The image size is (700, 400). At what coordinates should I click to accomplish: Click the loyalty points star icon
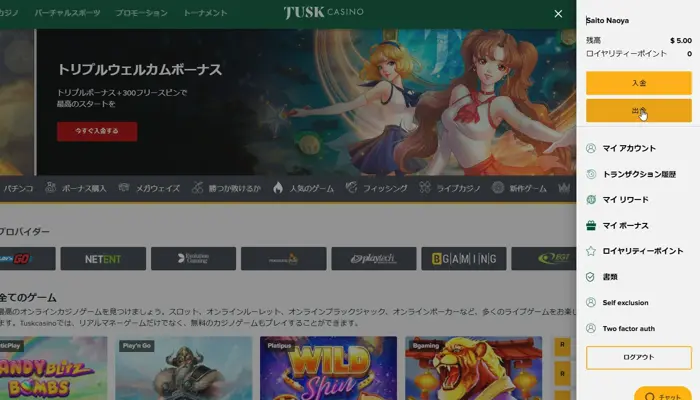point(591,251)
